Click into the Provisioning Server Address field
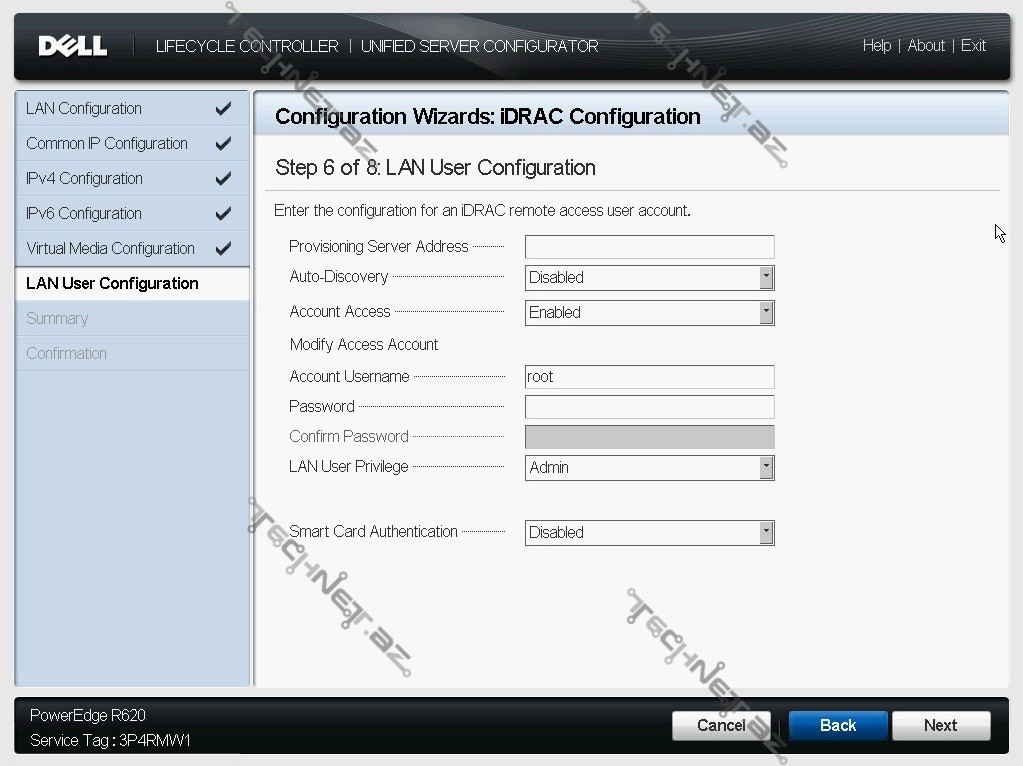 pos(649,247)
